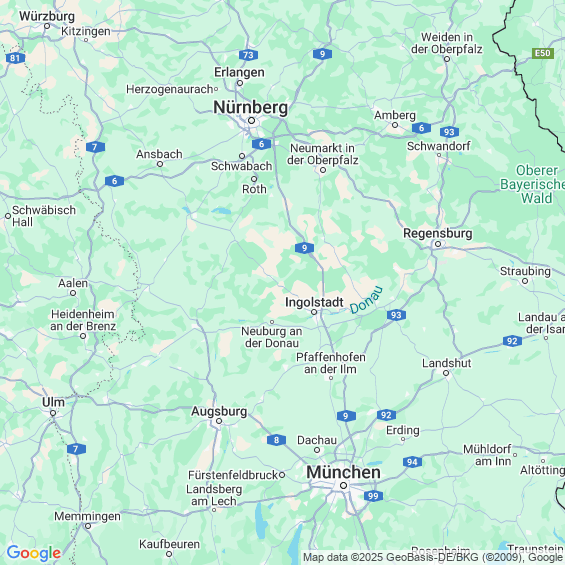This screenshot has width=565, height=565.
Task: Click the A93 shield near Schwandorf
Action: (x=449, y=132)
